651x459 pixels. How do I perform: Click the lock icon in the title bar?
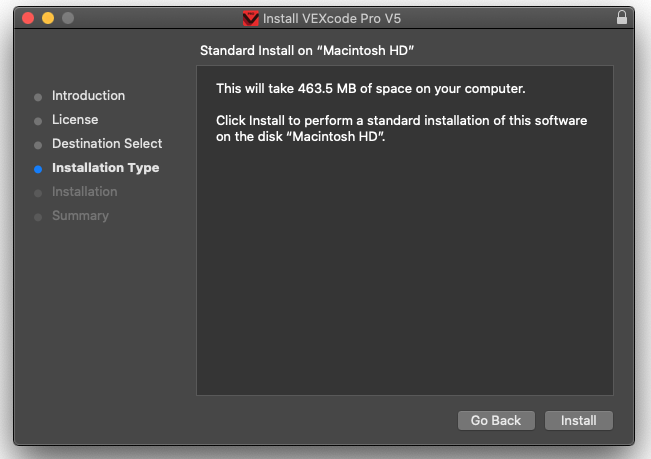[622, 18]
